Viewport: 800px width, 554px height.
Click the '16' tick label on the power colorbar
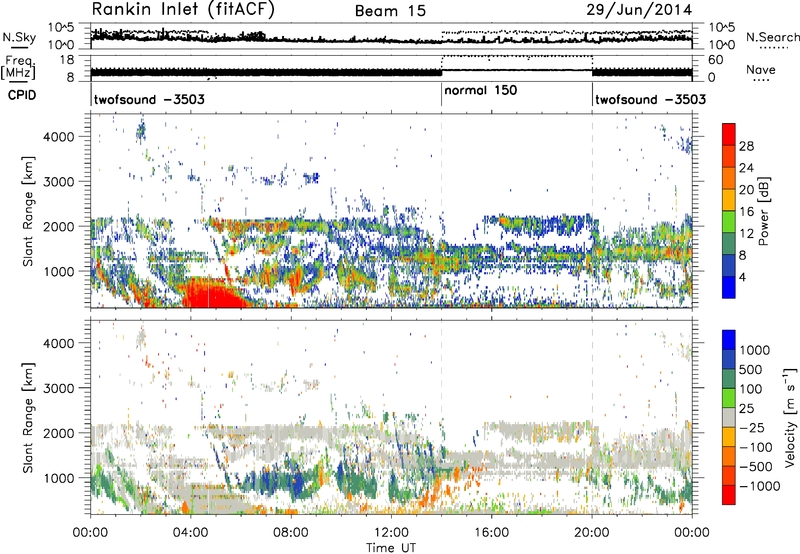746,212
